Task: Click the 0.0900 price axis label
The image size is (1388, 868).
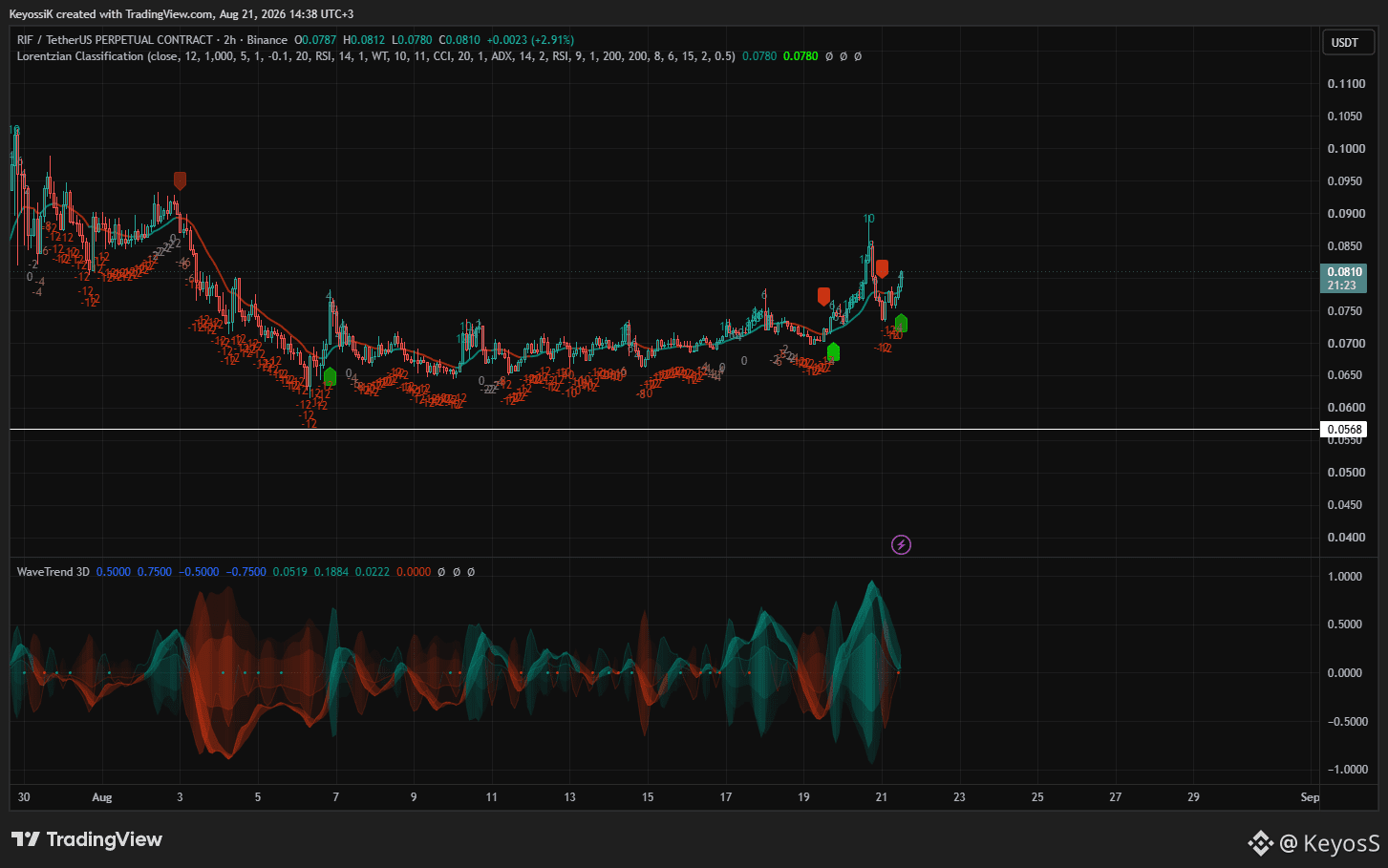Action: click(x=1346, y=214)
